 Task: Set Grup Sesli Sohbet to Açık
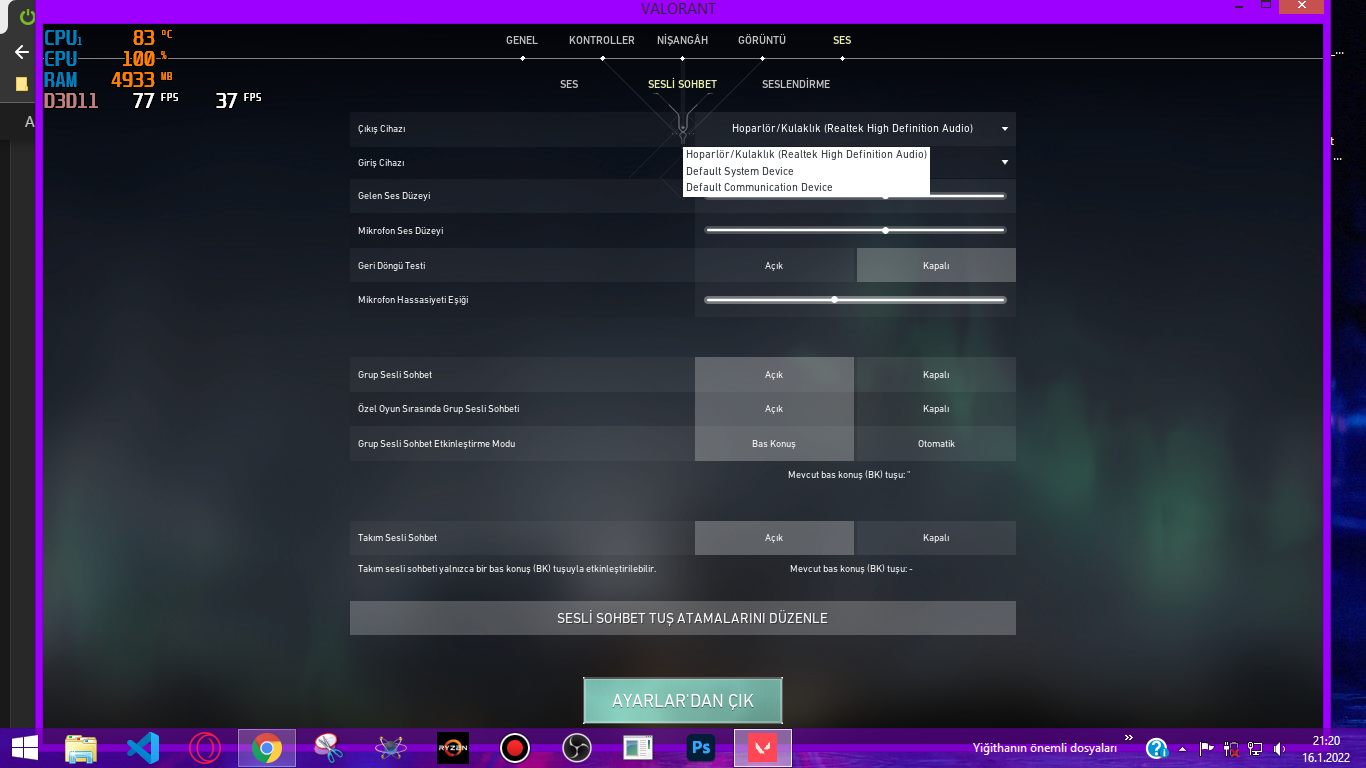[774, 374]
